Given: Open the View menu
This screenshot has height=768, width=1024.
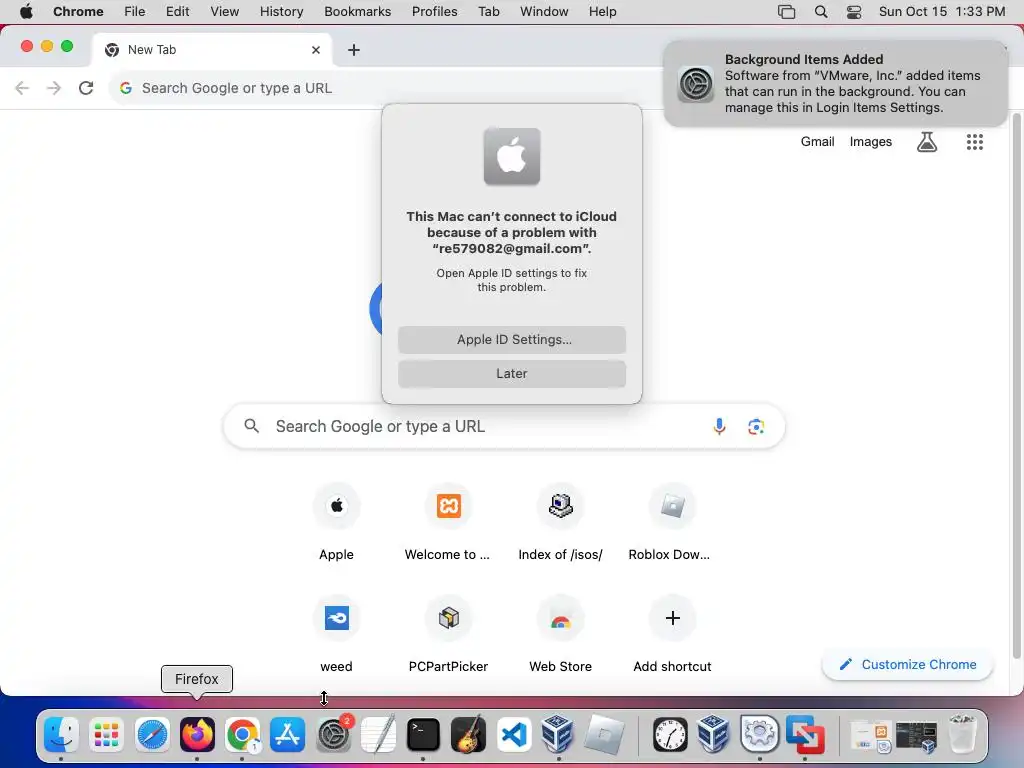Looking at the screenshot, I should tap(225, 12).
